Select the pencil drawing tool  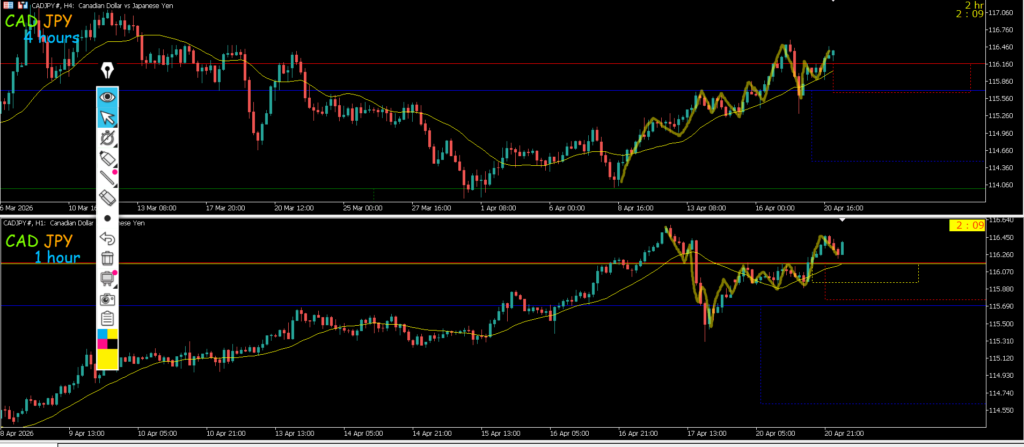coord(108,138)
